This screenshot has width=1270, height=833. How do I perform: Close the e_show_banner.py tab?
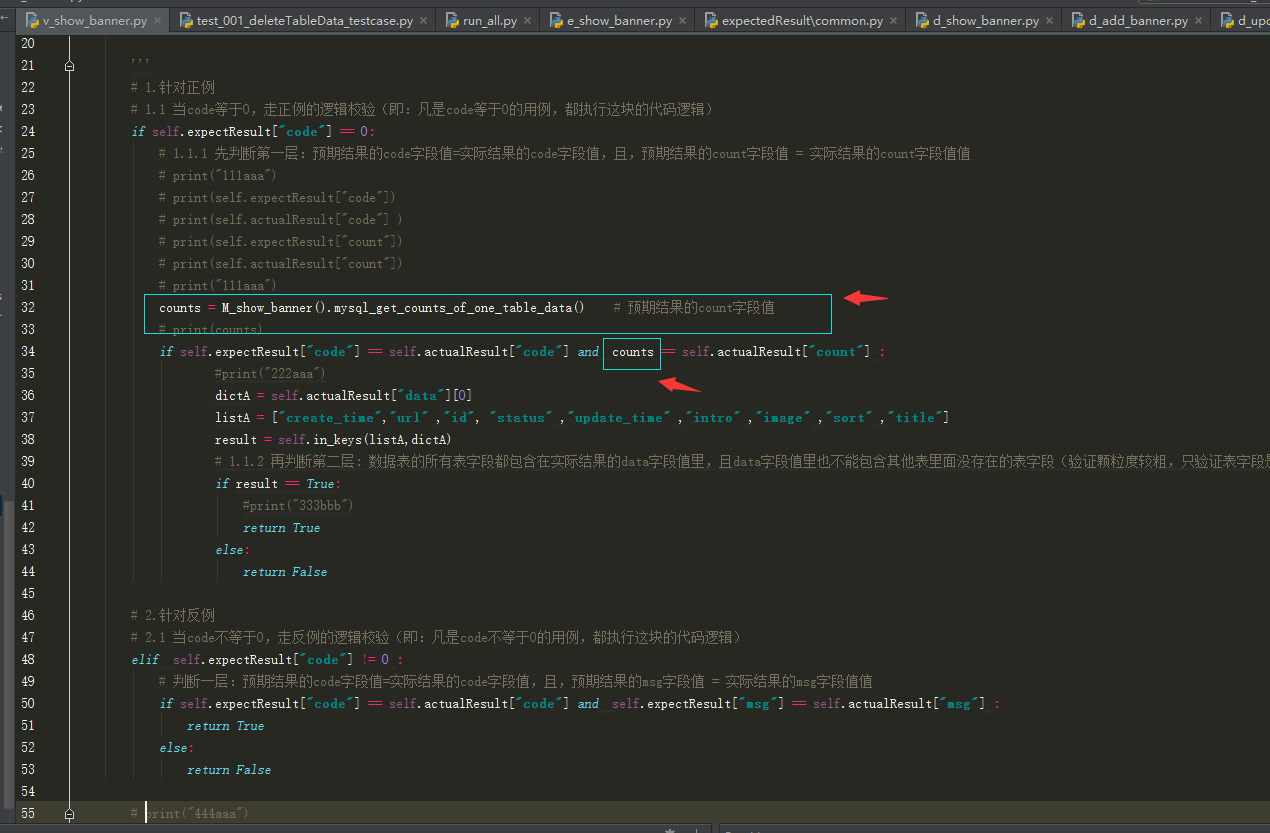click(x=684, y=20)
